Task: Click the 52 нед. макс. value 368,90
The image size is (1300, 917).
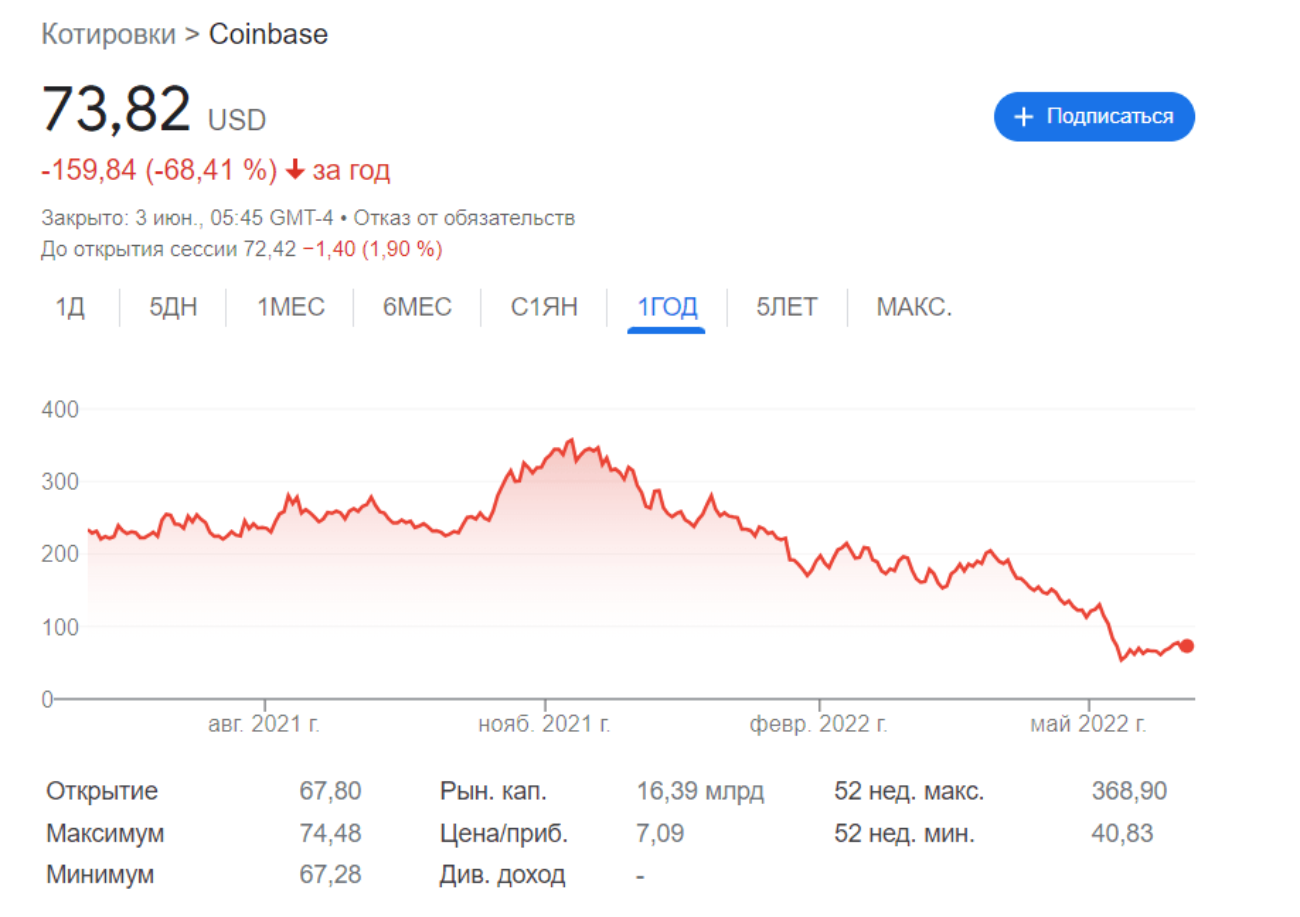Action: (1132, 790)
